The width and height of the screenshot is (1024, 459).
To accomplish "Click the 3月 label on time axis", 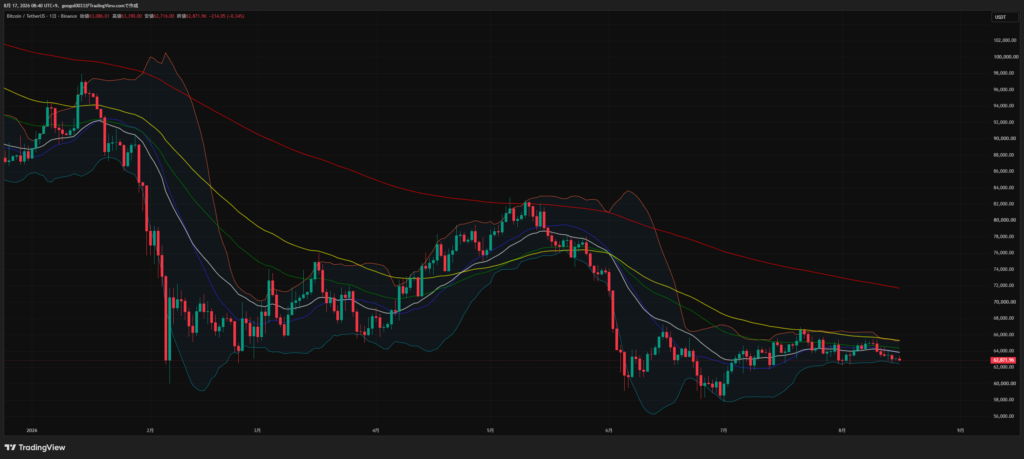I will [x=257, y=430].
